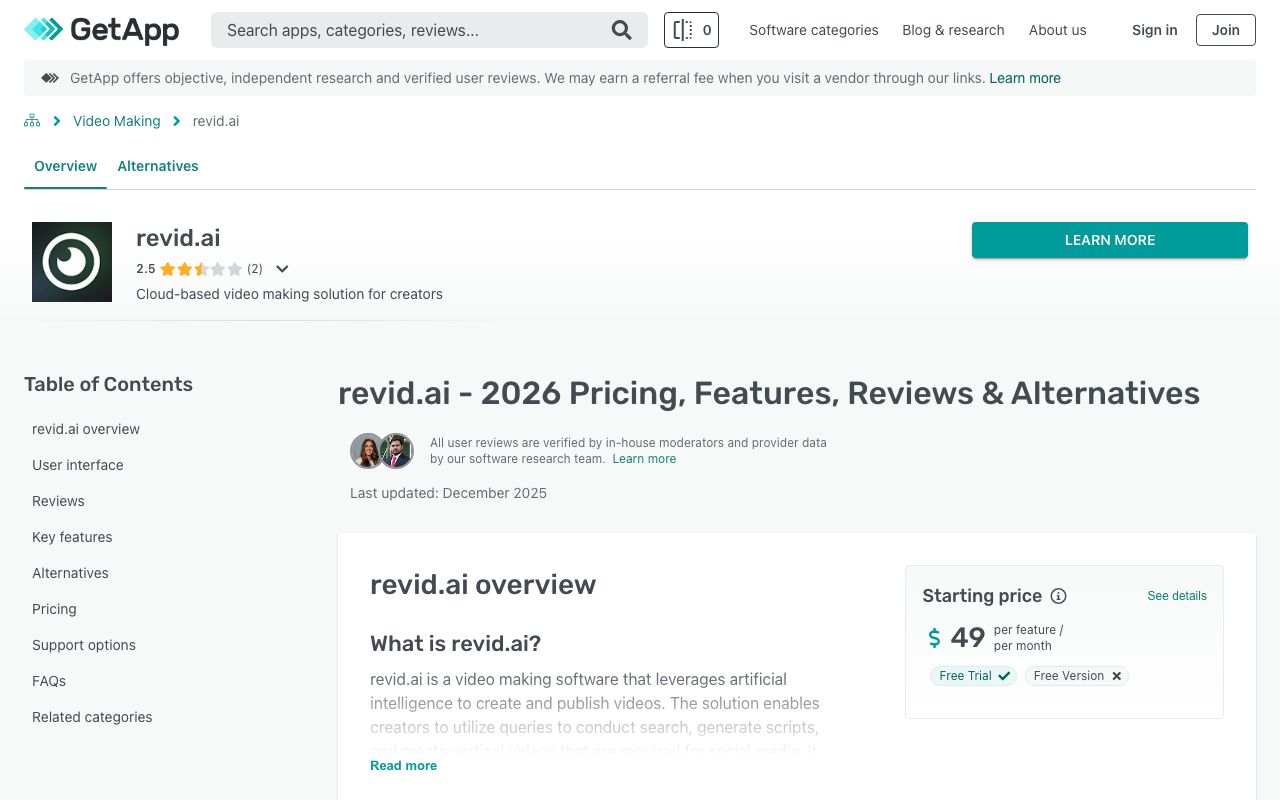The width and height of the screenshot is (1280, 800).
Task: Jump to Key features section
Action: pos(72,537)
